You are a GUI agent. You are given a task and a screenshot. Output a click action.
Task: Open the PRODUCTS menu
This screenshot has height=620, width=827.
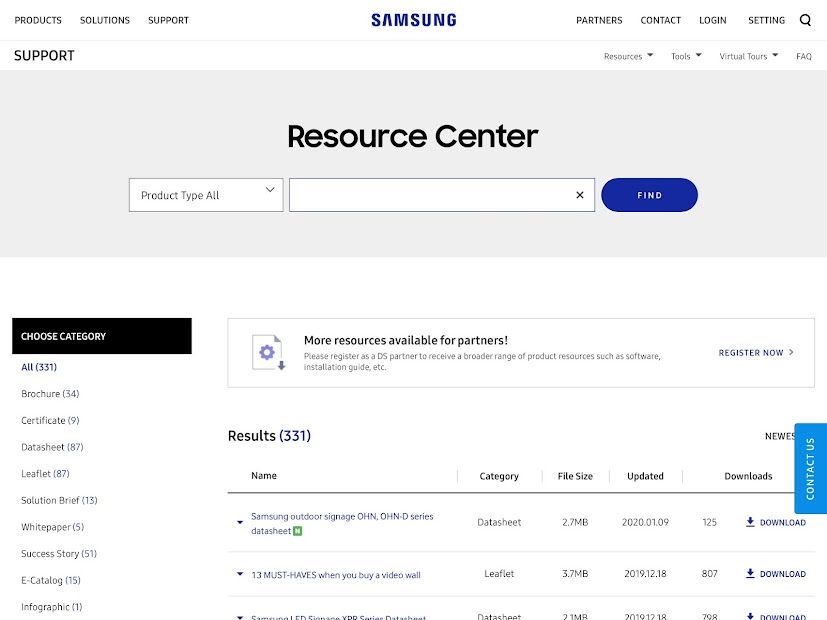coord(37,19)
